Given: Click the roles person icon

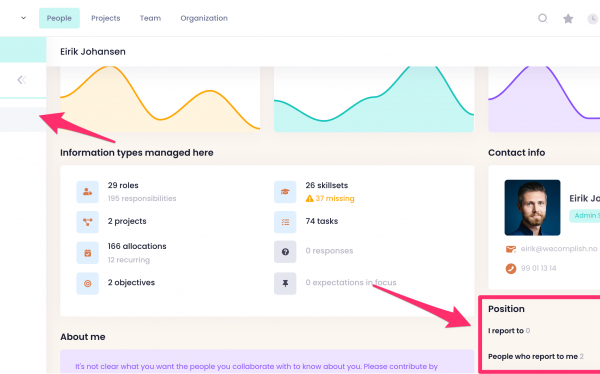Looking at the screenshot, I should [88, 192].
